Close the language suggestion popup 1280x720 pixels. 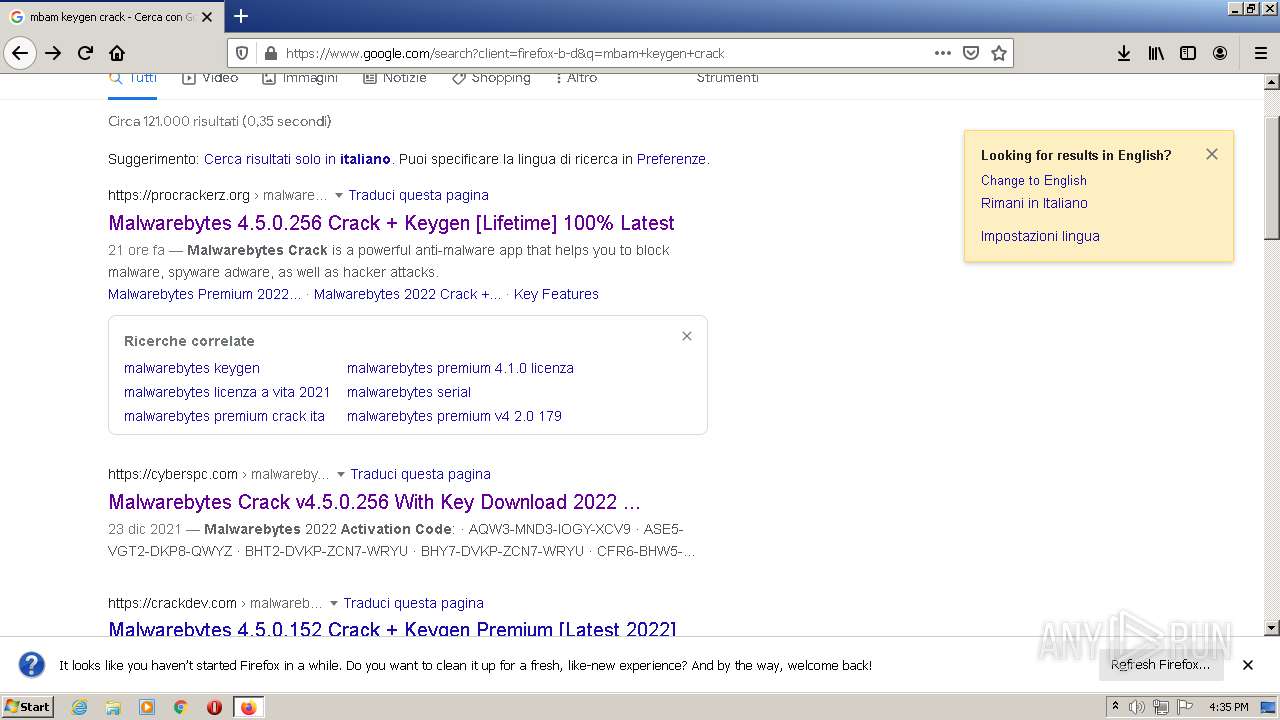(1211, 154)
